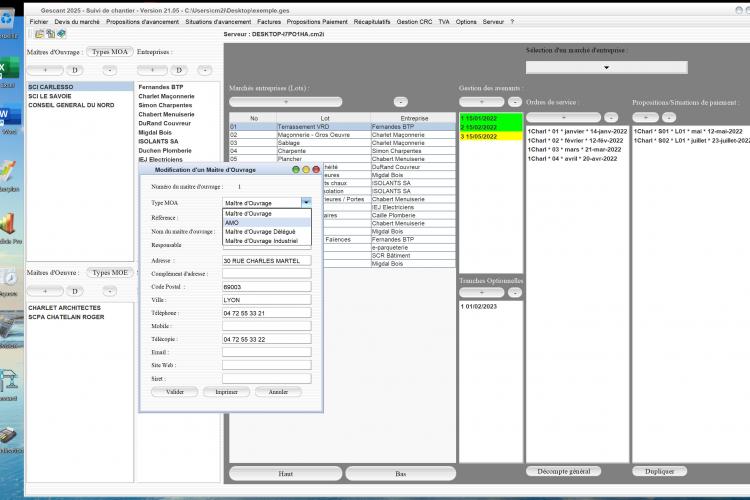Expand the Sélection d'un marché d'entreprise combo box

(607, 67)
